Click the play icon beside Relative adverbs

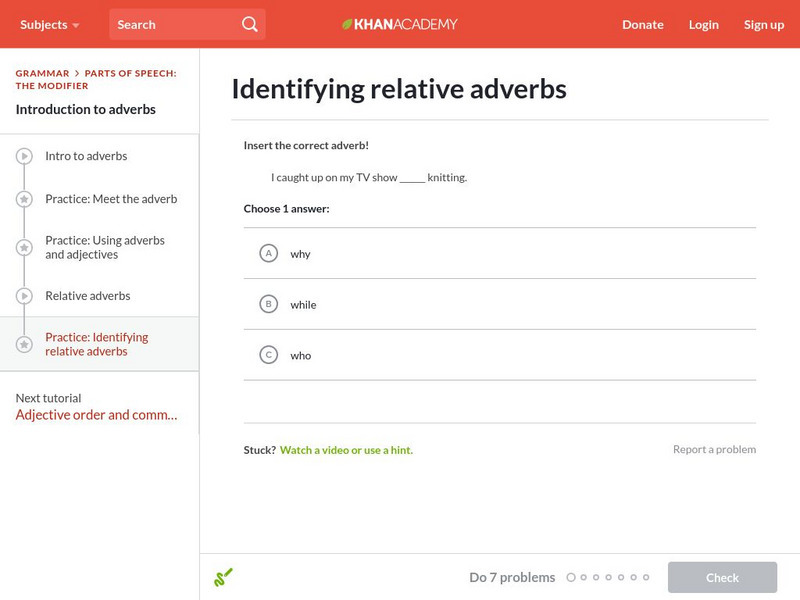tap(24, 296)
